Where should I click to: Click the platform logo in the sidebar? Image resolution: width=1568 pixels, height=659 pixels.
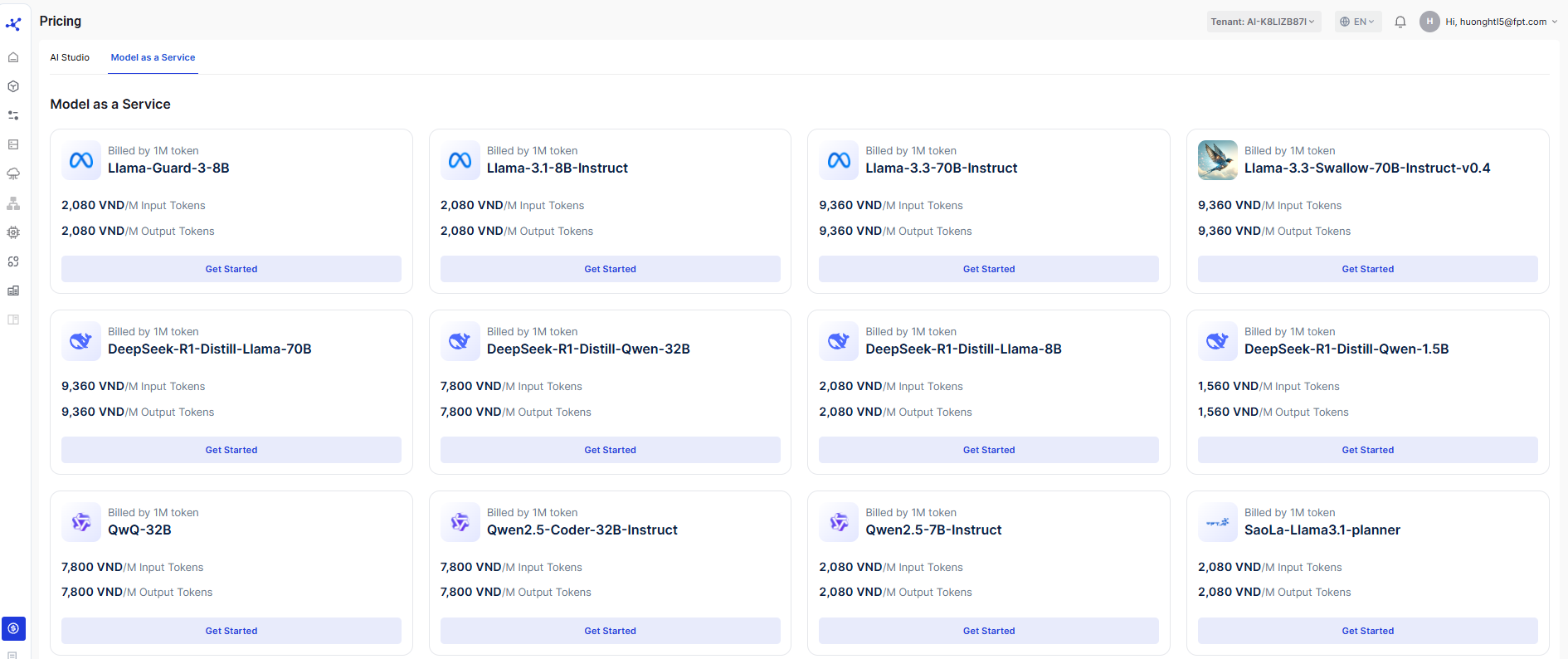coord(13,24)
